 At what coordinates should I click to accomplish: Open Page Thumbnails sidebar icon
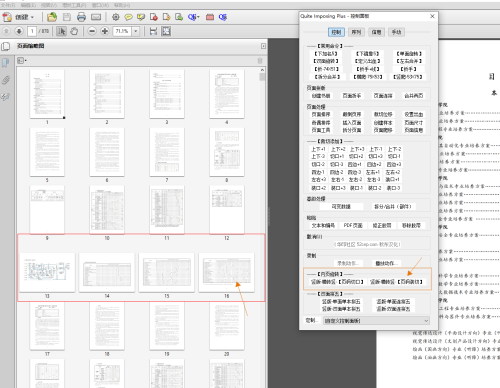(x=6, y=46)
